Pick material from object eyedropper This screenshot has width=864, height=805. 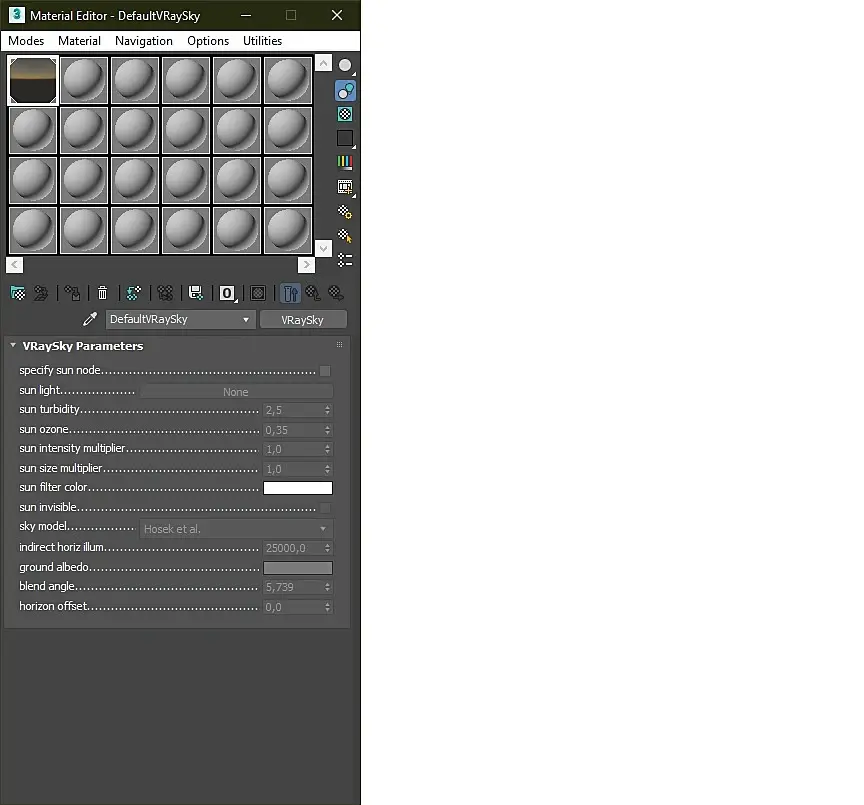click(x=90, y=319)
